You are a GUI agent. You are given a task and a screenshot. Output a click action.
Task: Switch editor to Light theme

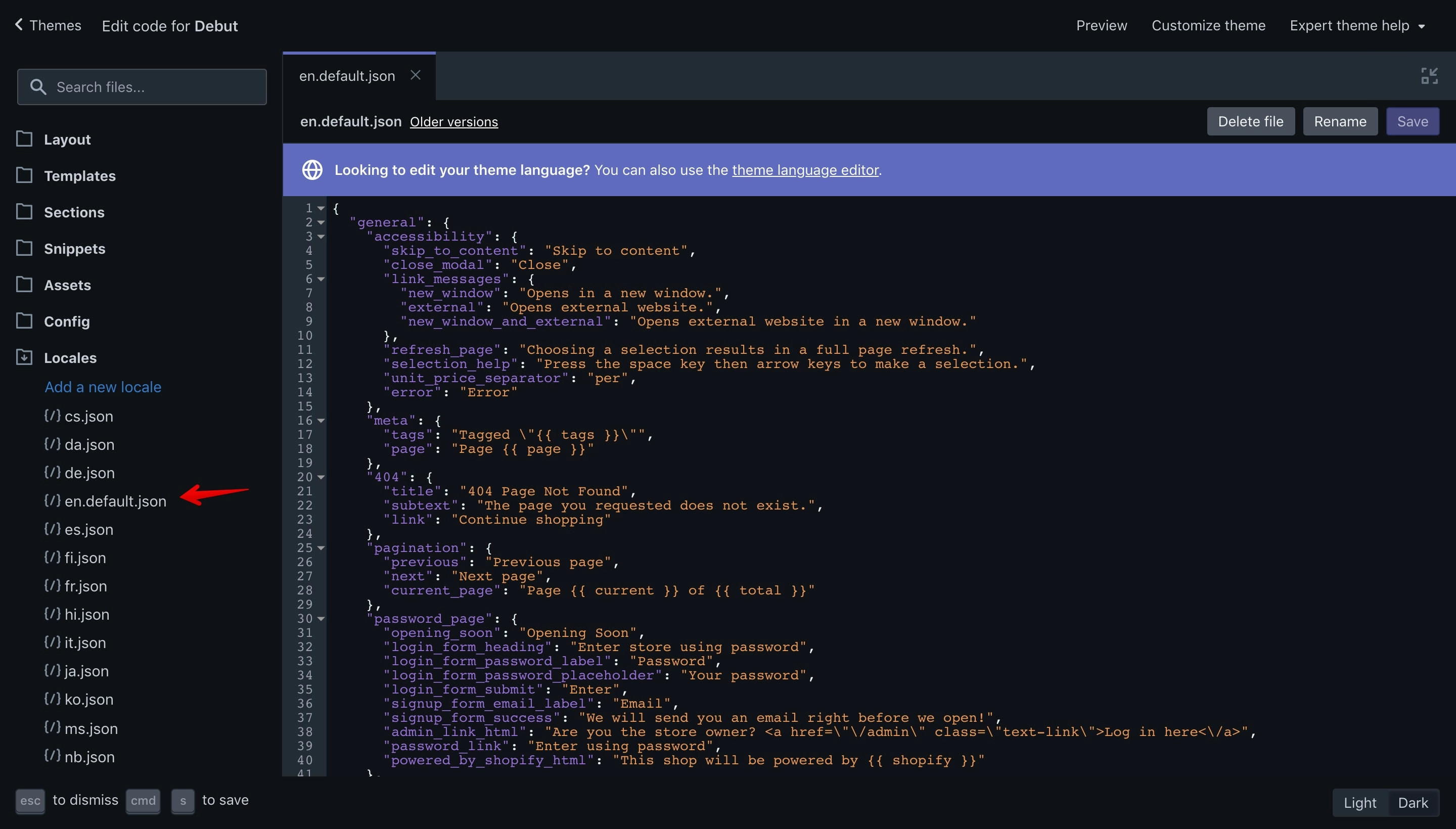[x=1360, y=803]
